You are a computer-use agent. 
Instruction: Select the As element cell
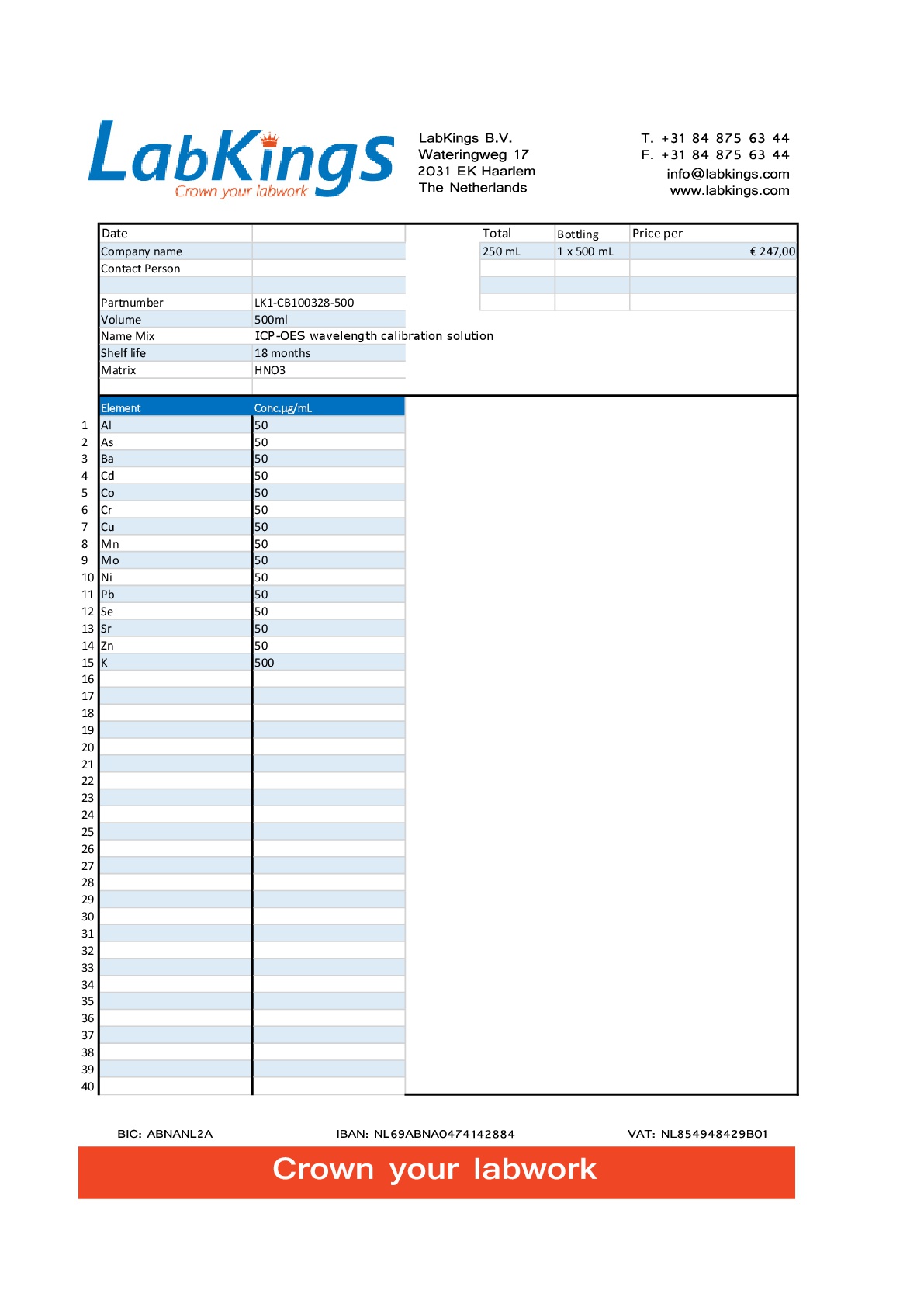175,442
